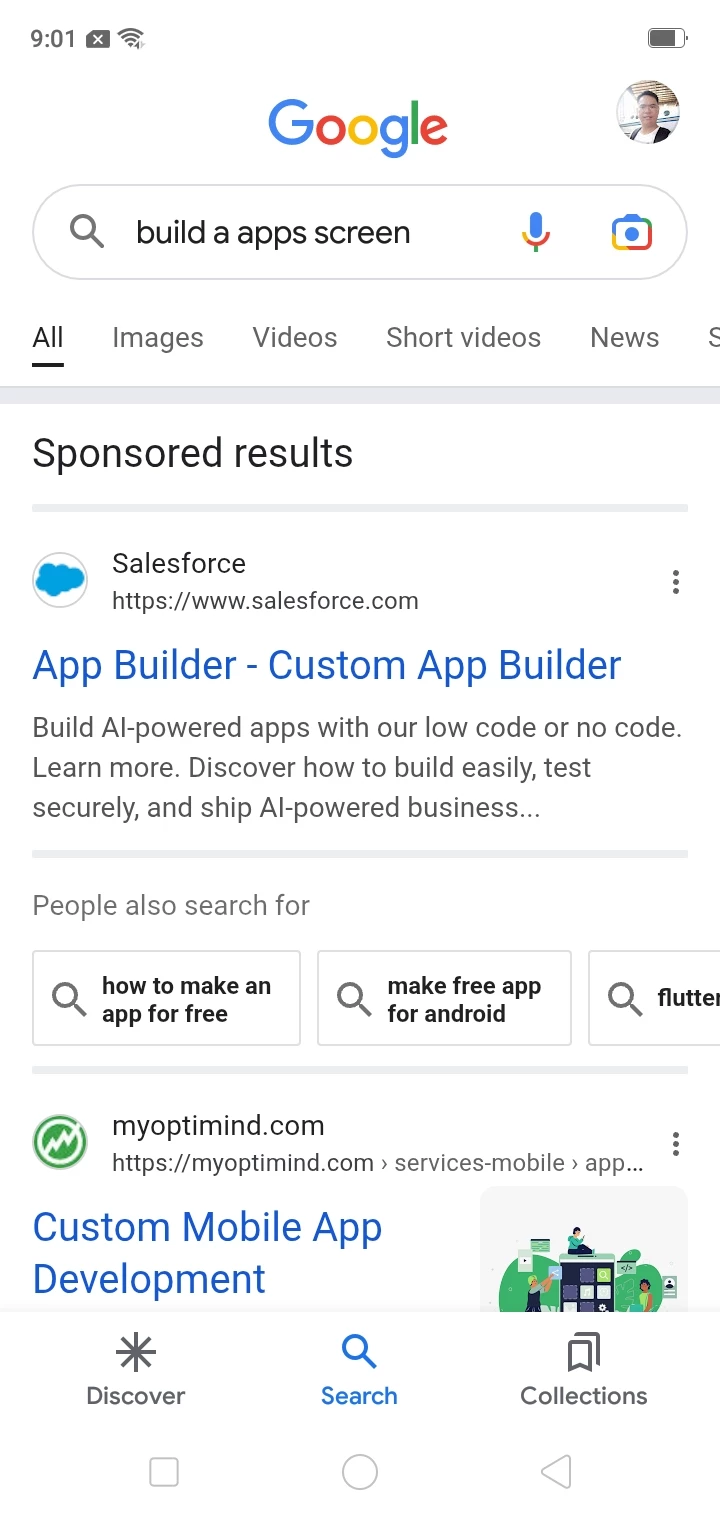
Task: Tap "how to make an app for free" suggestion
Action: click(167, 999)
